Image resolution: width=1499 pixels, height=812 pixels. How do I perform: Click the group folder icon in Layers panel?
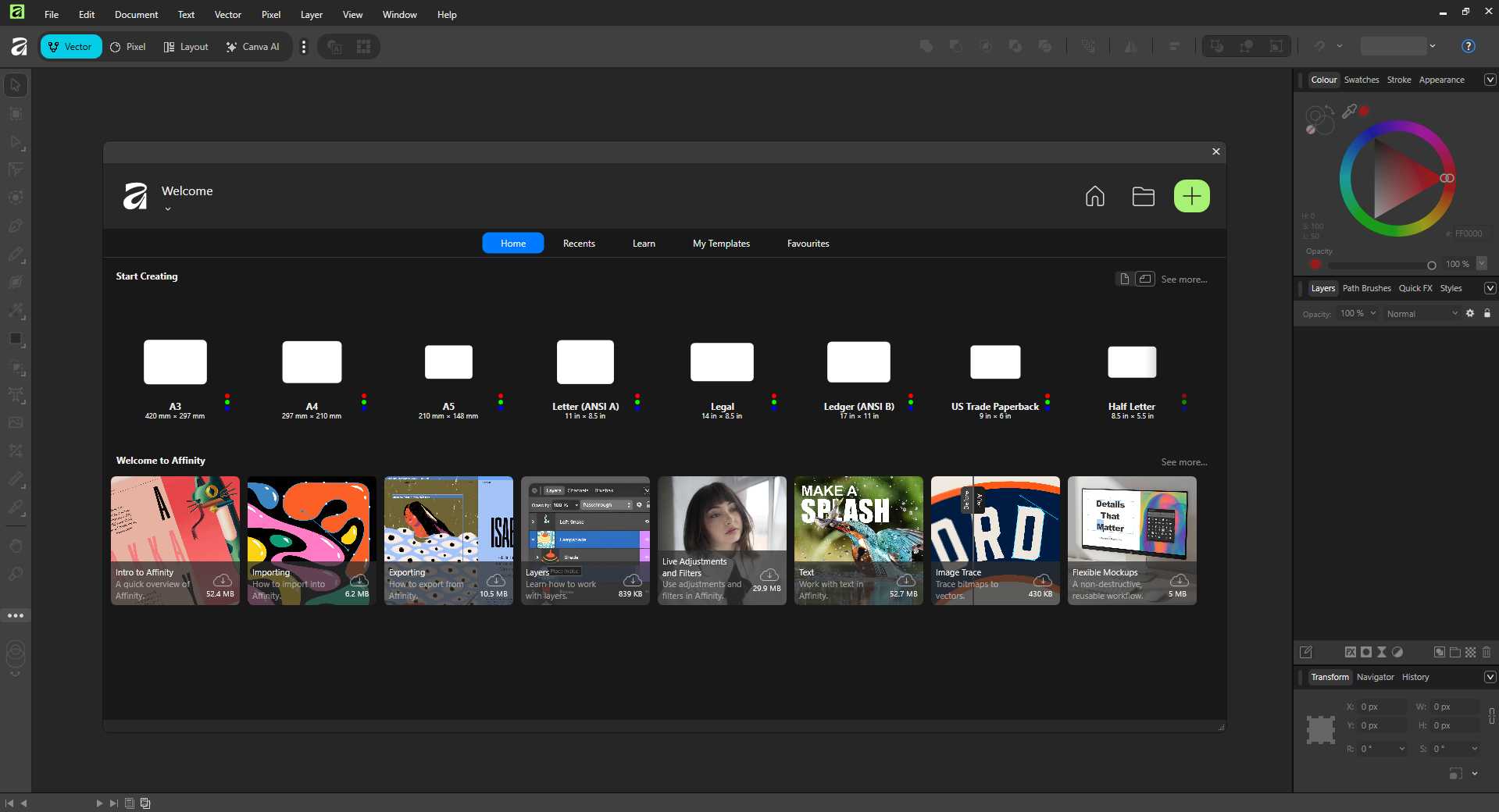pyautogui.click(x=1455, y=652)
